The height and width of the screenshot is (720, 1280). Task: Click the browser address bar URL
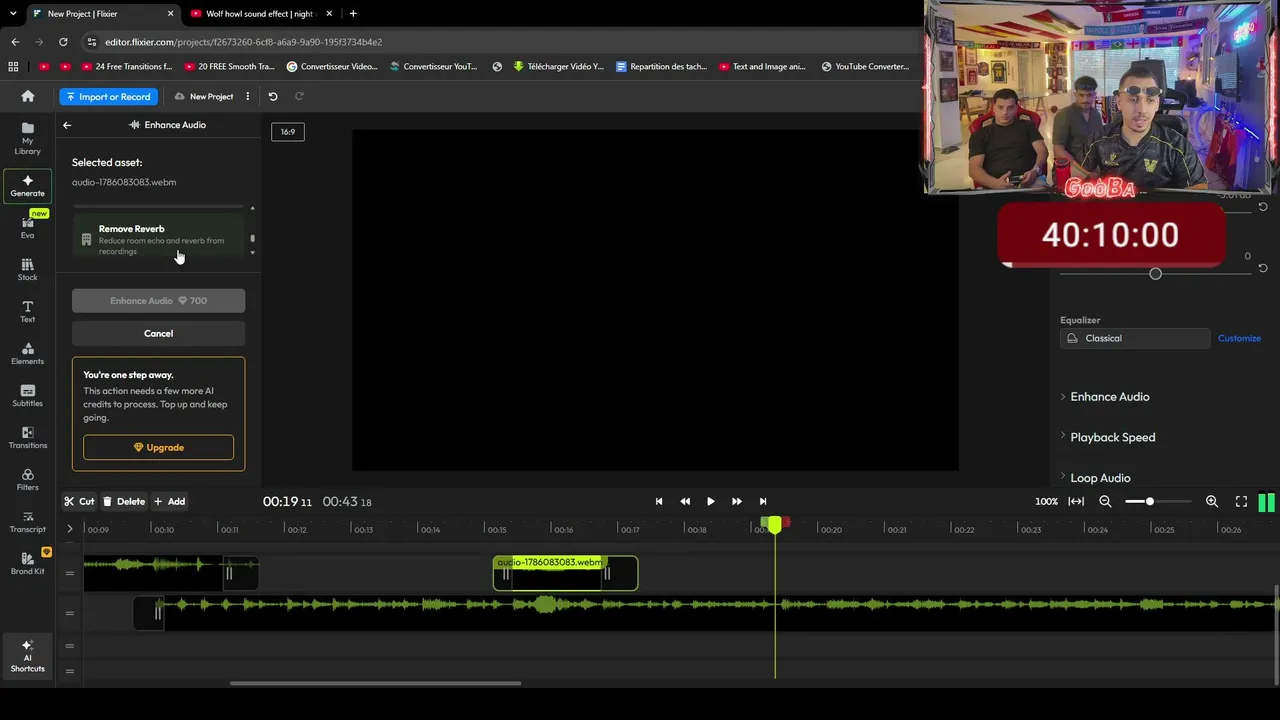pyautogui.click(x=243, y=42)
